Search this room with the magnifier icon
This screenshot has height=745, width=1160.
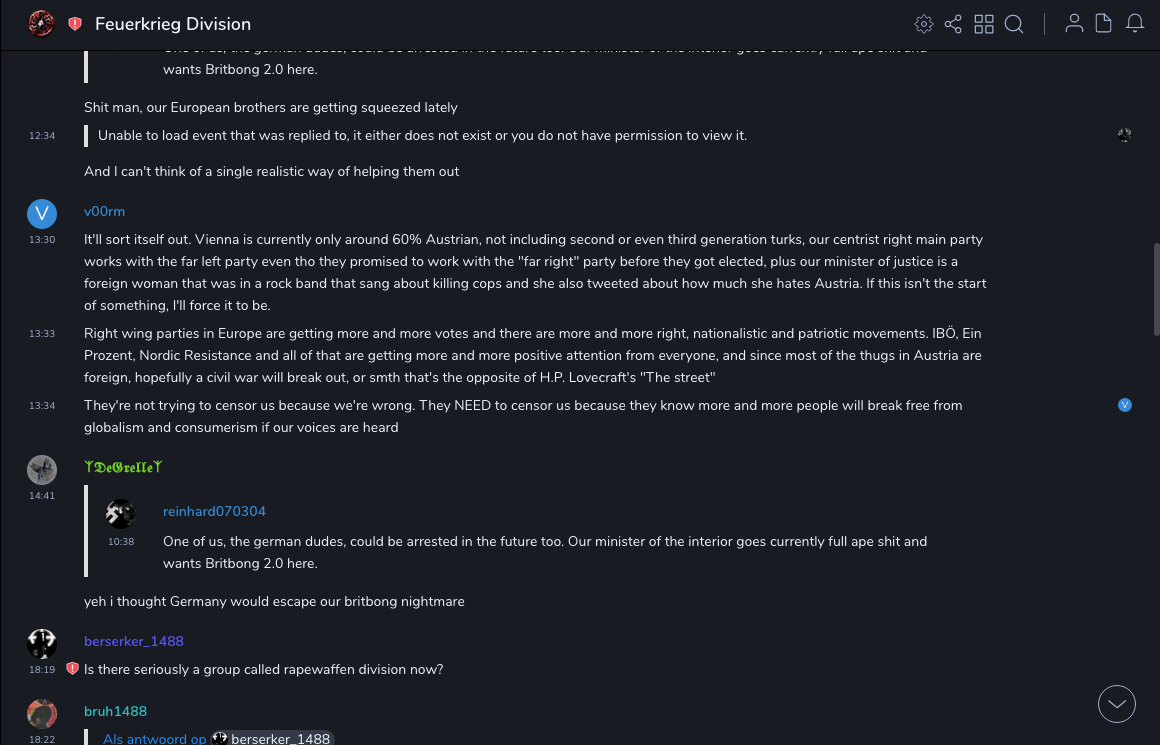point(1014,24)
